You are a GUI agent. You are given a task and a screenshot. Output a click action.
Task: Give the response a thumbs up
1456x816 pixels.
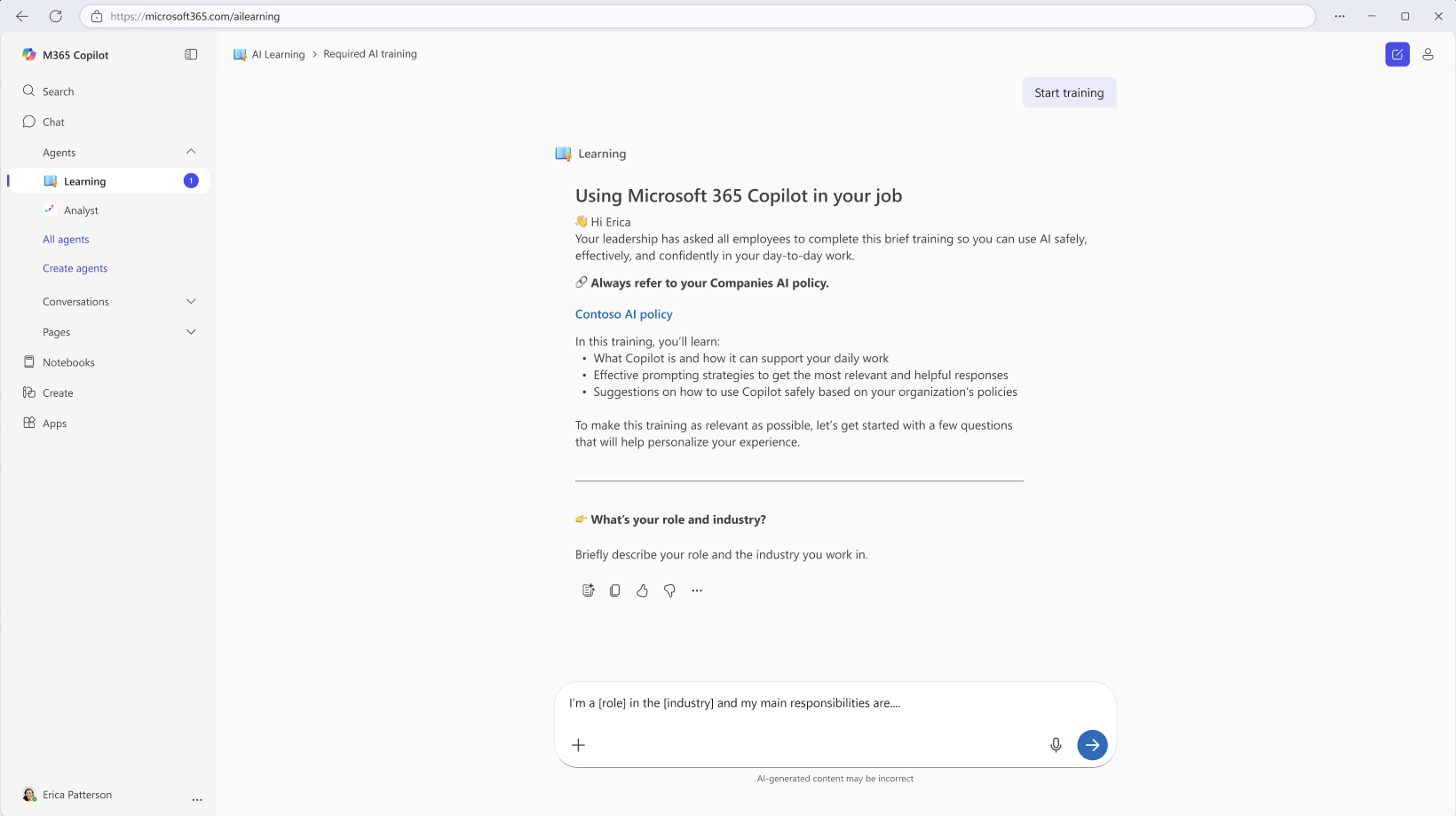642,590
